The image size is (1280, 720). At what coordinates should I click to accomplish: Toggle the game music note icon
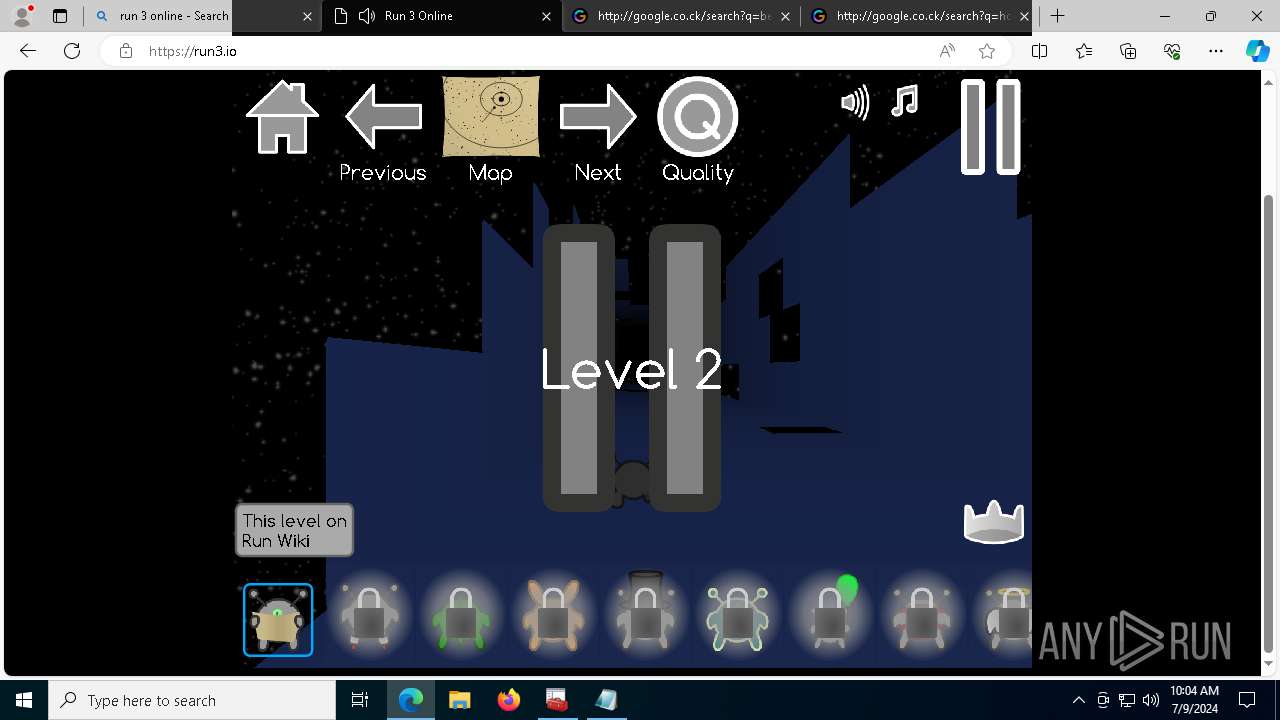pyautogui.click(x=905, y=101)
